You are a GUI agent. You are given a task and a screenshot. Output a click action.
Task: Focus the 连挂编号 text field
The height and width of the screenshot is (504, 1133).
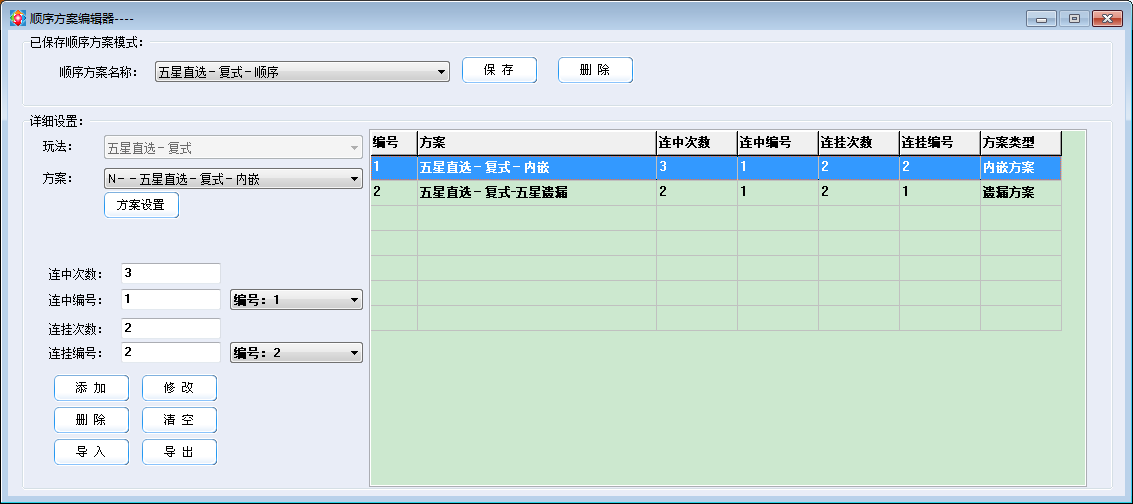coord(170,352)
